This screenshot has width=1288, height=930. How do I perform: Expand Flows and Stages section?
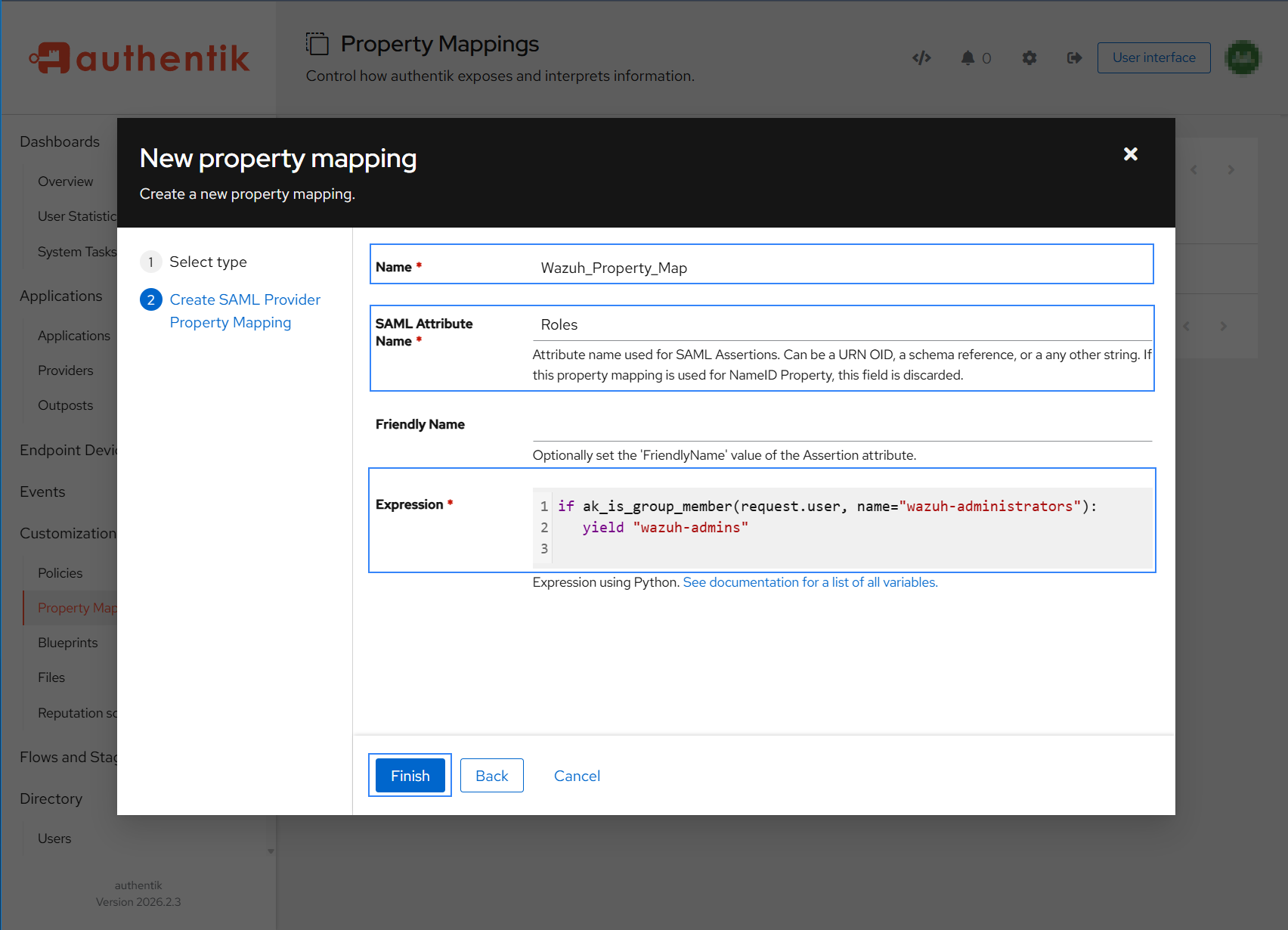point(68,757)
